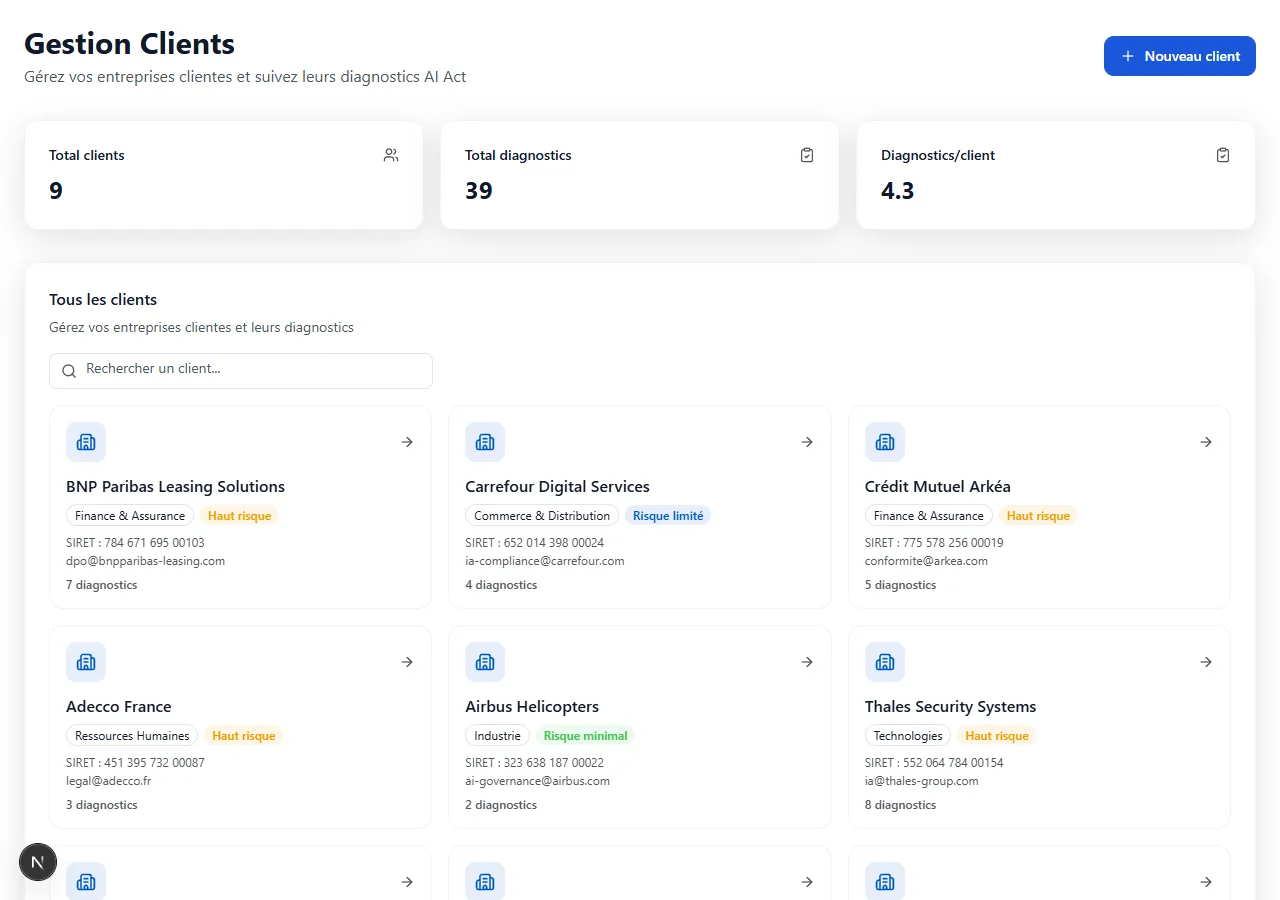Viewport: 1280px width, 900px height.
Task: Open BNP Paribas Leasing Solutions arrow icon
Action: 407,442
